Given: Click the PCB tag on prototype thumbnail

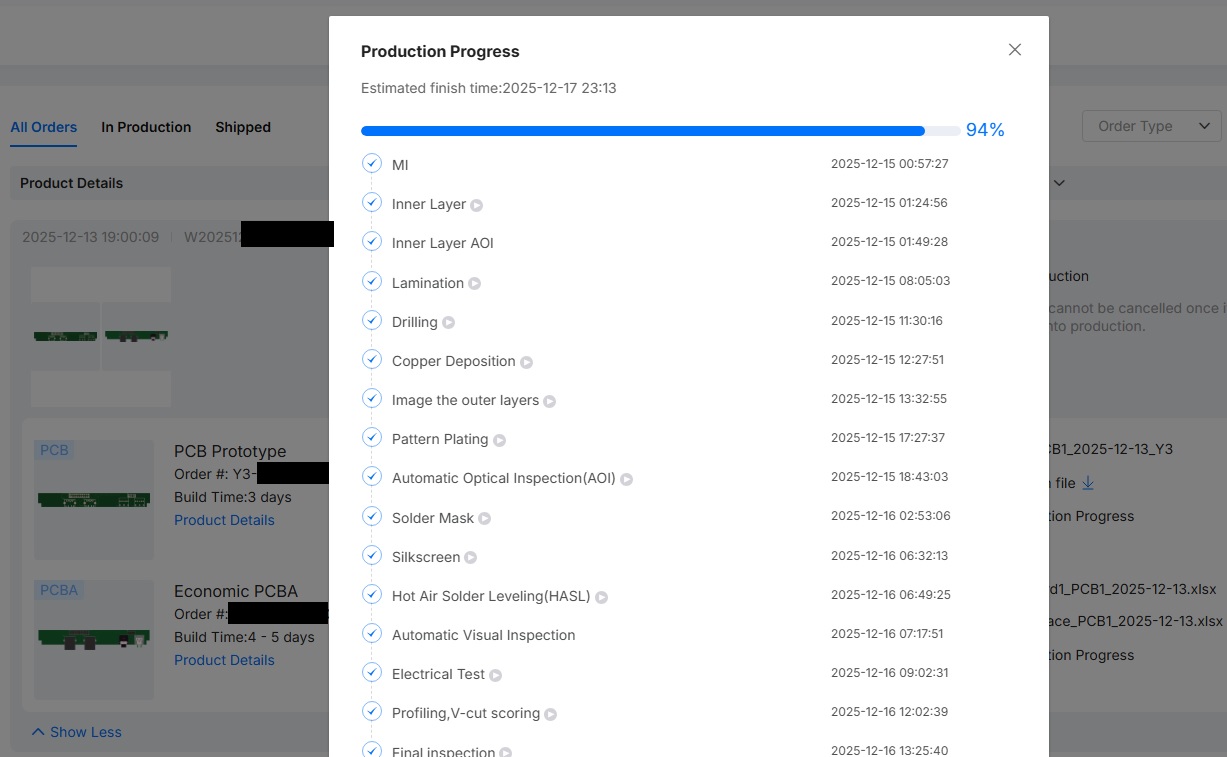Looking at the screenshot, I should 54,450.
